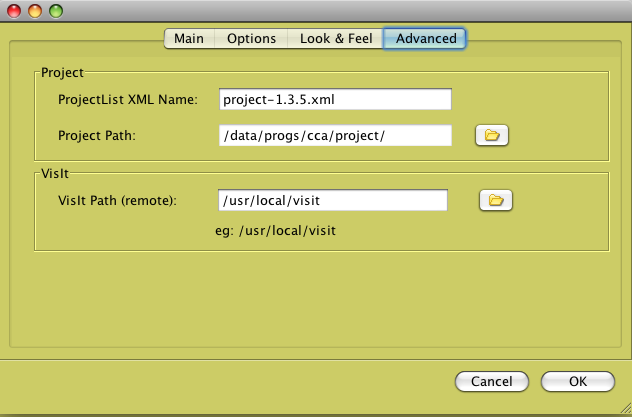The height and width of the screenshot is (417, 632).
Task: Click into the Project Path text field
Action: pos(335,135)
